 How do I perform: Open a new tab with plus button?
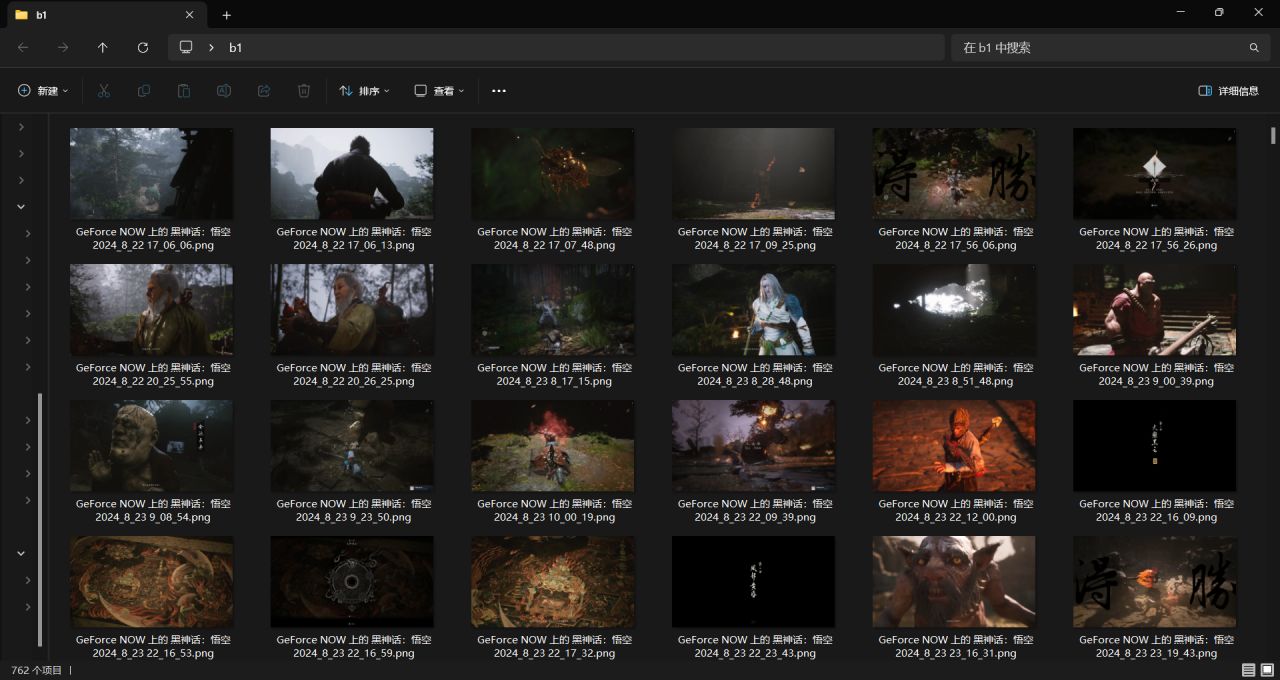pos(227,15)
